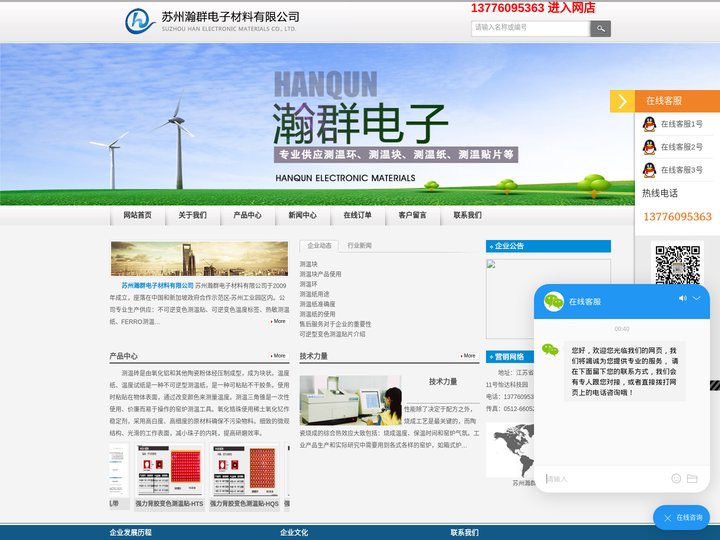Focus the product search input field
Viewport: 720px width, 540px height.
(530, 28)
